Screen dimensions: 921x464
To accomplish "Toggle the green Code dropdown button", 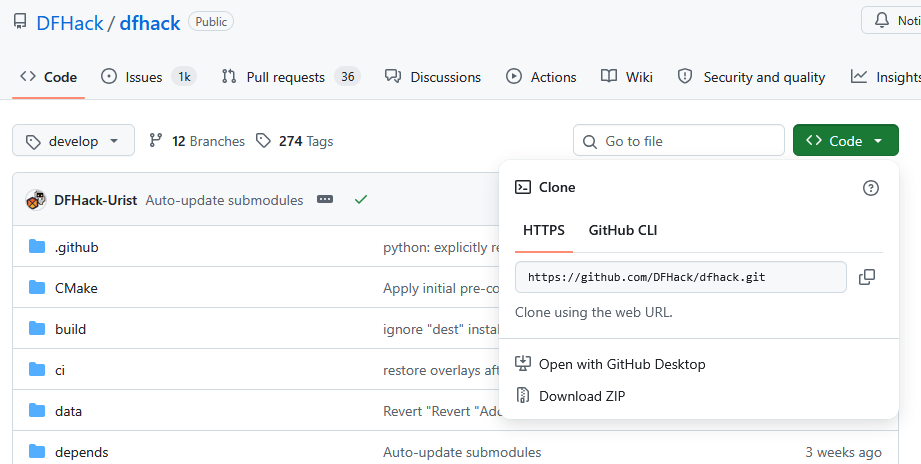I will 846,140.
